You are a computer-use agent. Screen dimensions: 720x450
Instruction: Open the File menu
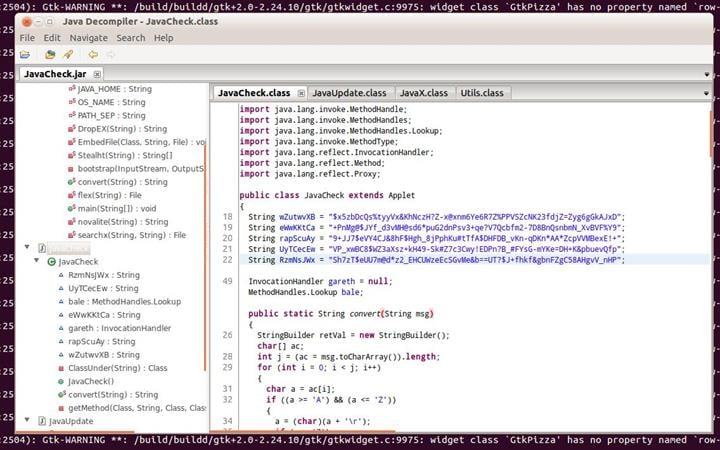pos(27,38)
